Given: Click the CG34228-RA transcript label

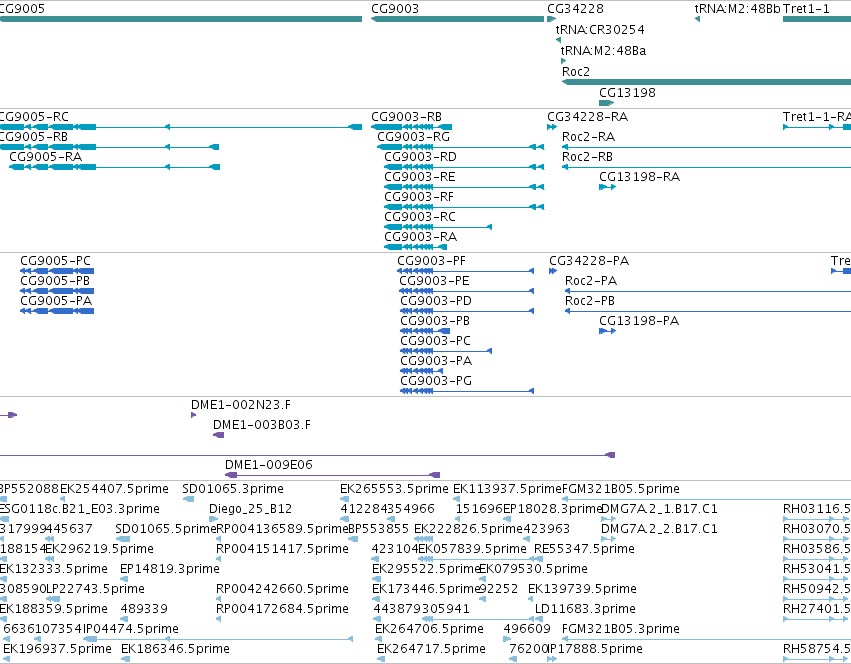Looking at the screenshot, I should pos(587,117).
